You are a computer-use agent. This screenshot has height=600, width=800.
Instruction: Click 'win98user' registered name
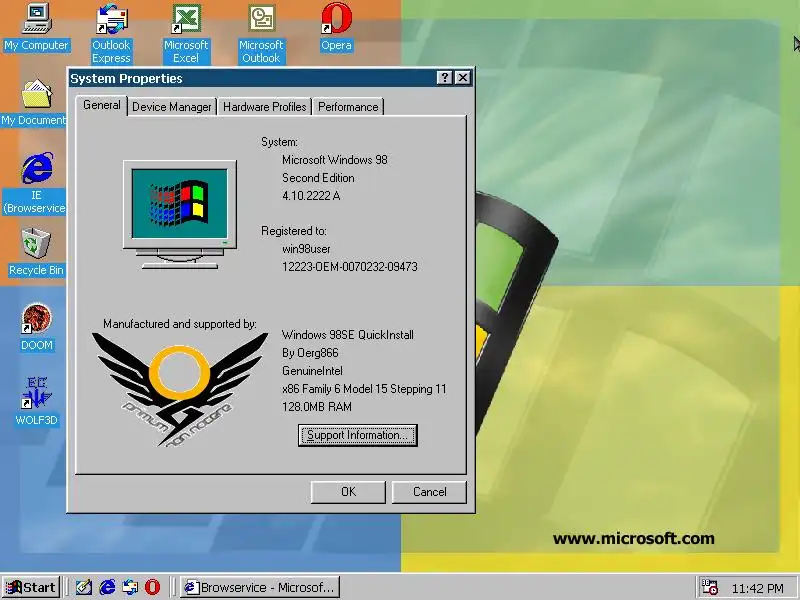coord(306,249)
